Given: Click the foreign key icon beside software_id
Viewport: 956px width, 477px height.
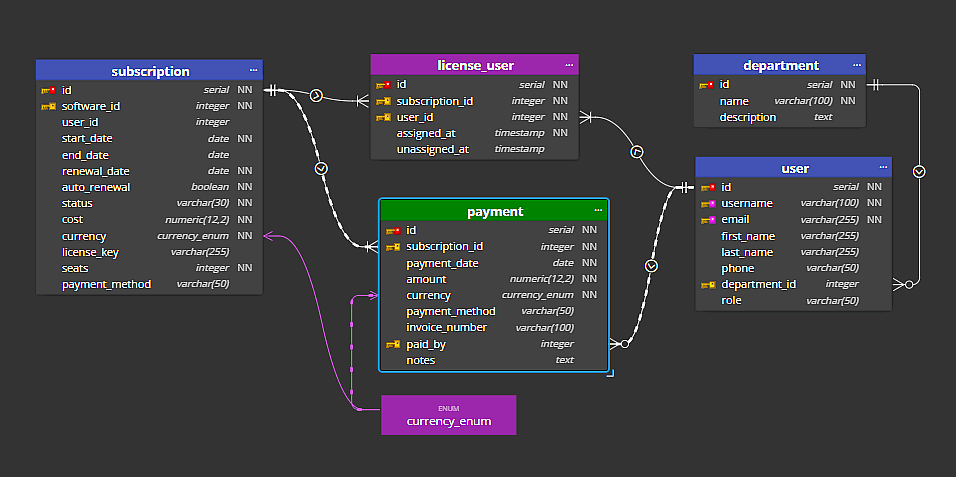Looking at the screenshot, I should (48, 107).
